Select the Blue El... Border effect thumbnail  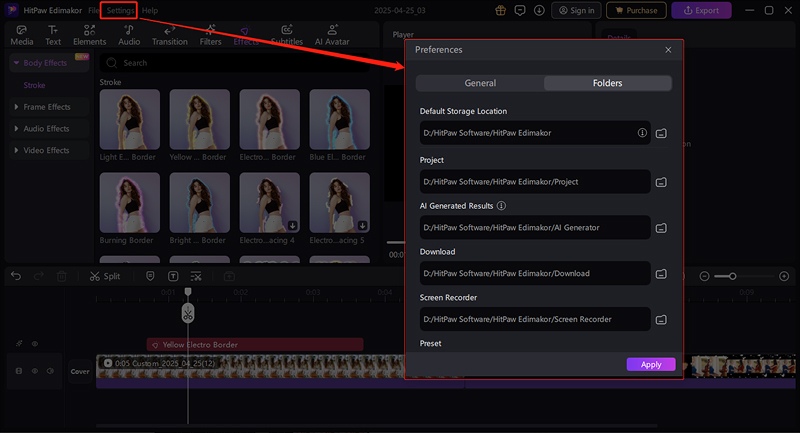339,119
